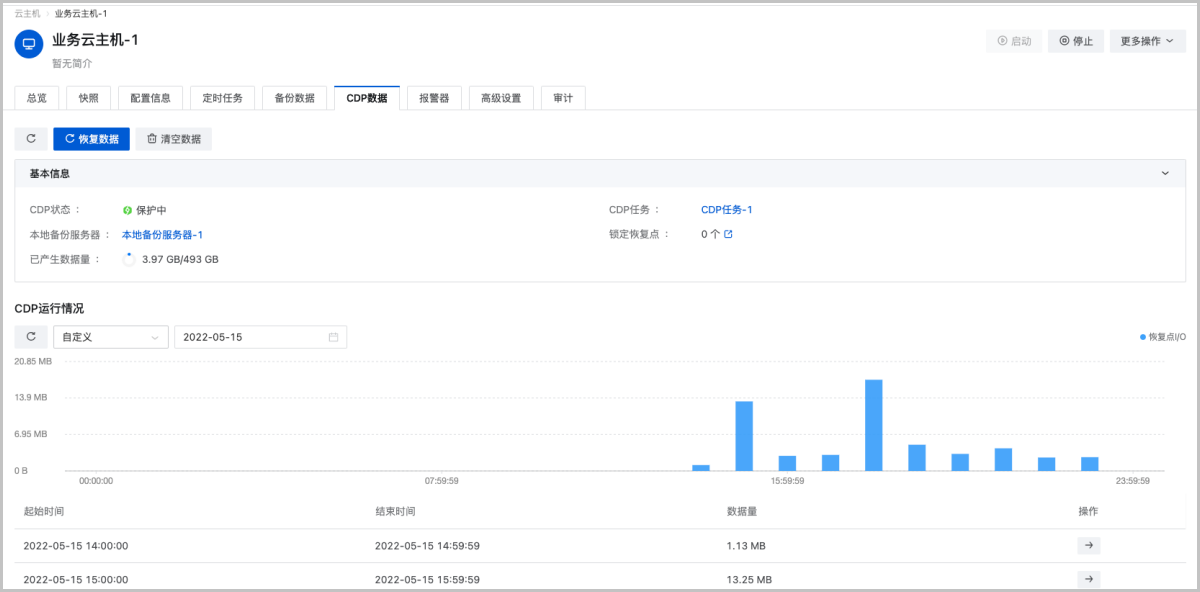Click the 已产生数据量 progress circle
1200x592 pixels.
(x=127, y=256)
